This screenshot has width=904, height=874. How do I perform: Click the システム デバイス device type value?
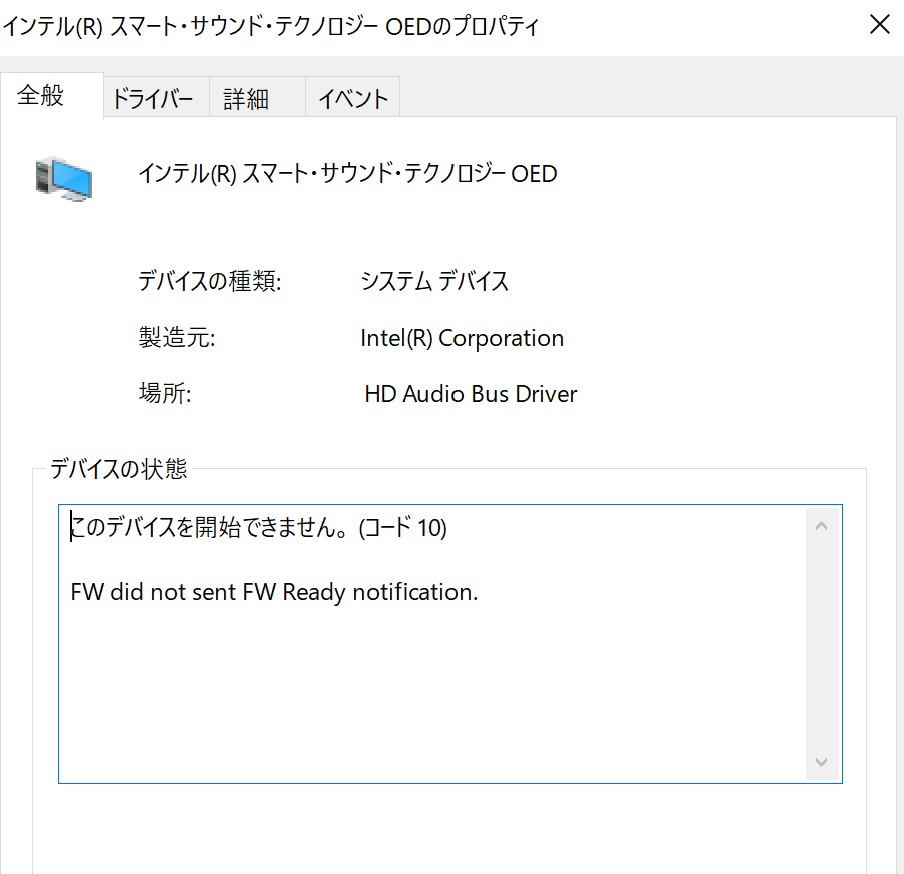(435, 282)
